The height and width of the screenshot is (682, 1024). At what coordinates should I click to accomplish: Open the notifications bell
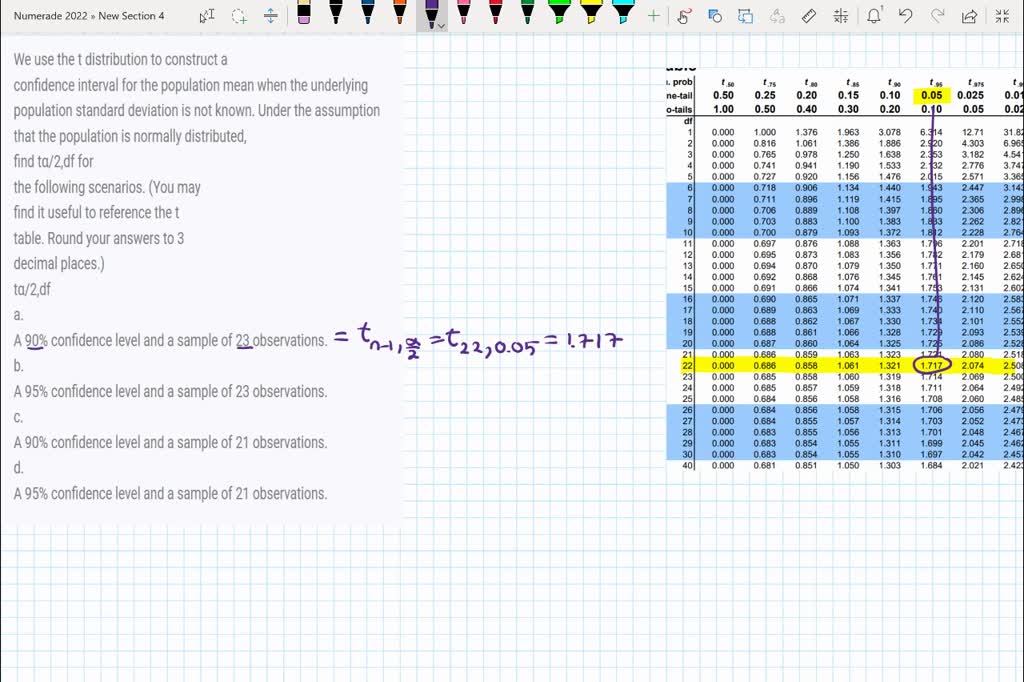pos(874,16)
